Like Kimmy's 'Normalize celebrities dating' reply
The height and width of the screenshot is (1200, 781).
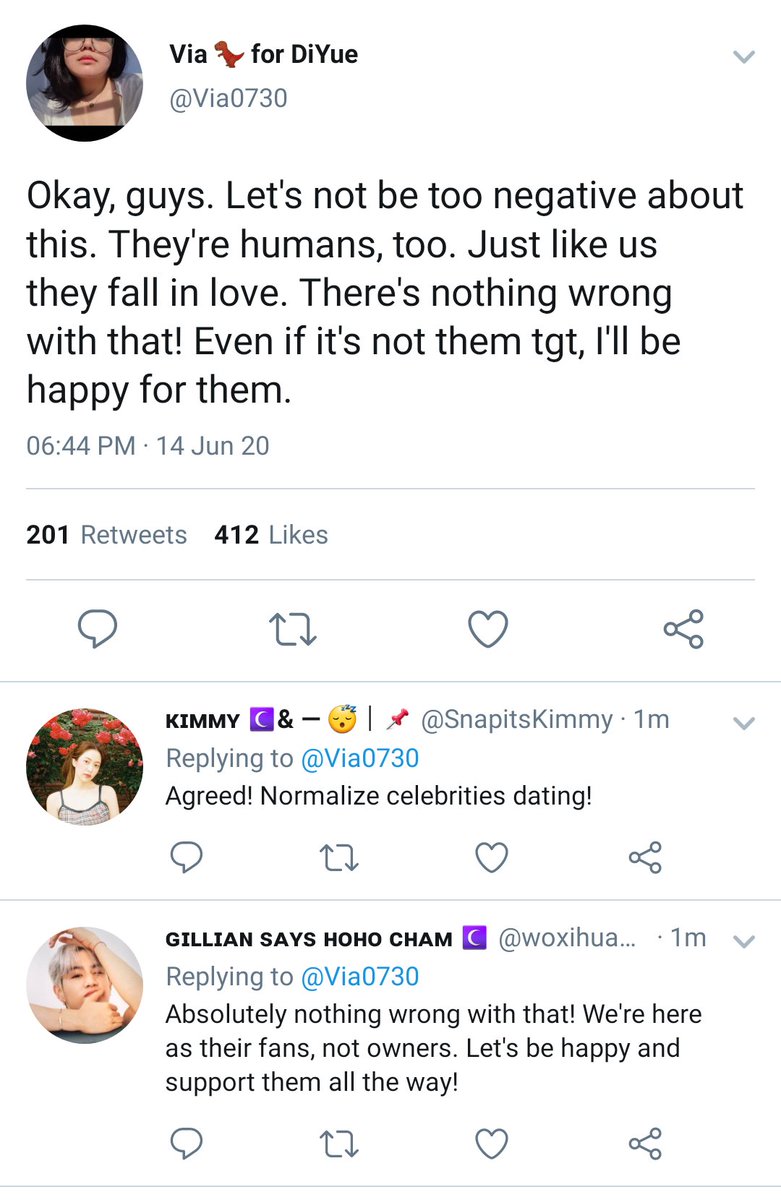click(491, 858)
